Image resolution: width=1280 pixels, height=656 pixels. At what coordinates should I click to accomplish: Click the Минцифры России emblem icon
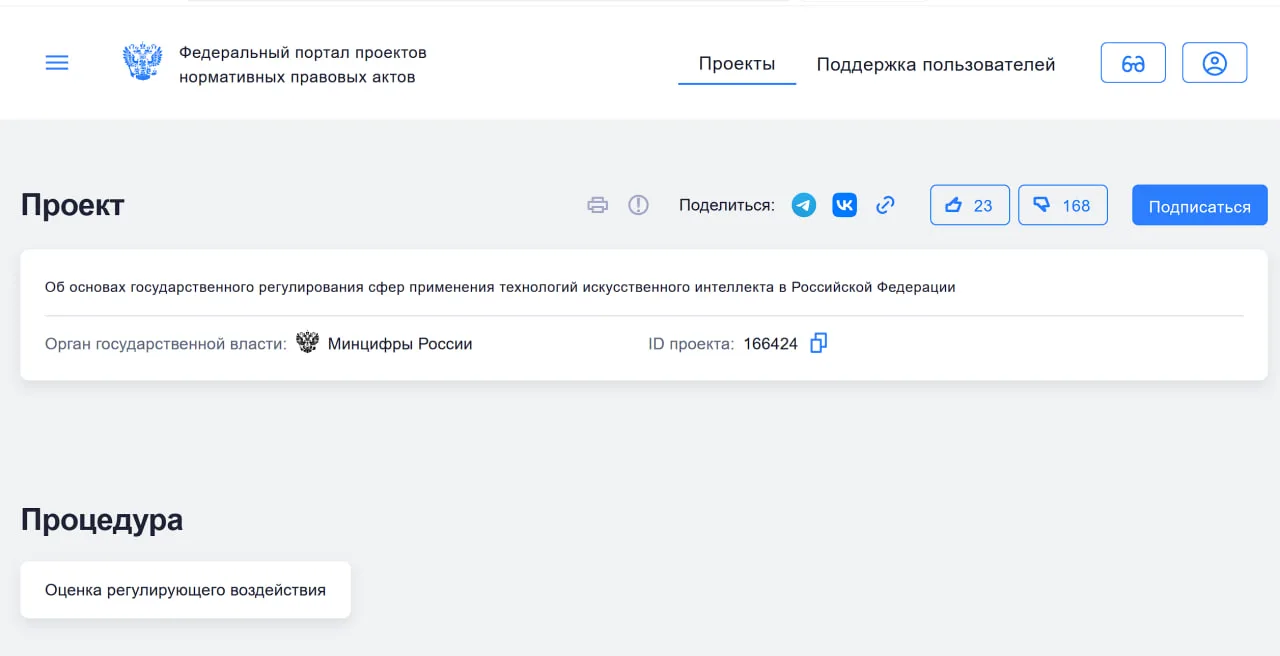tap(308, 343)
